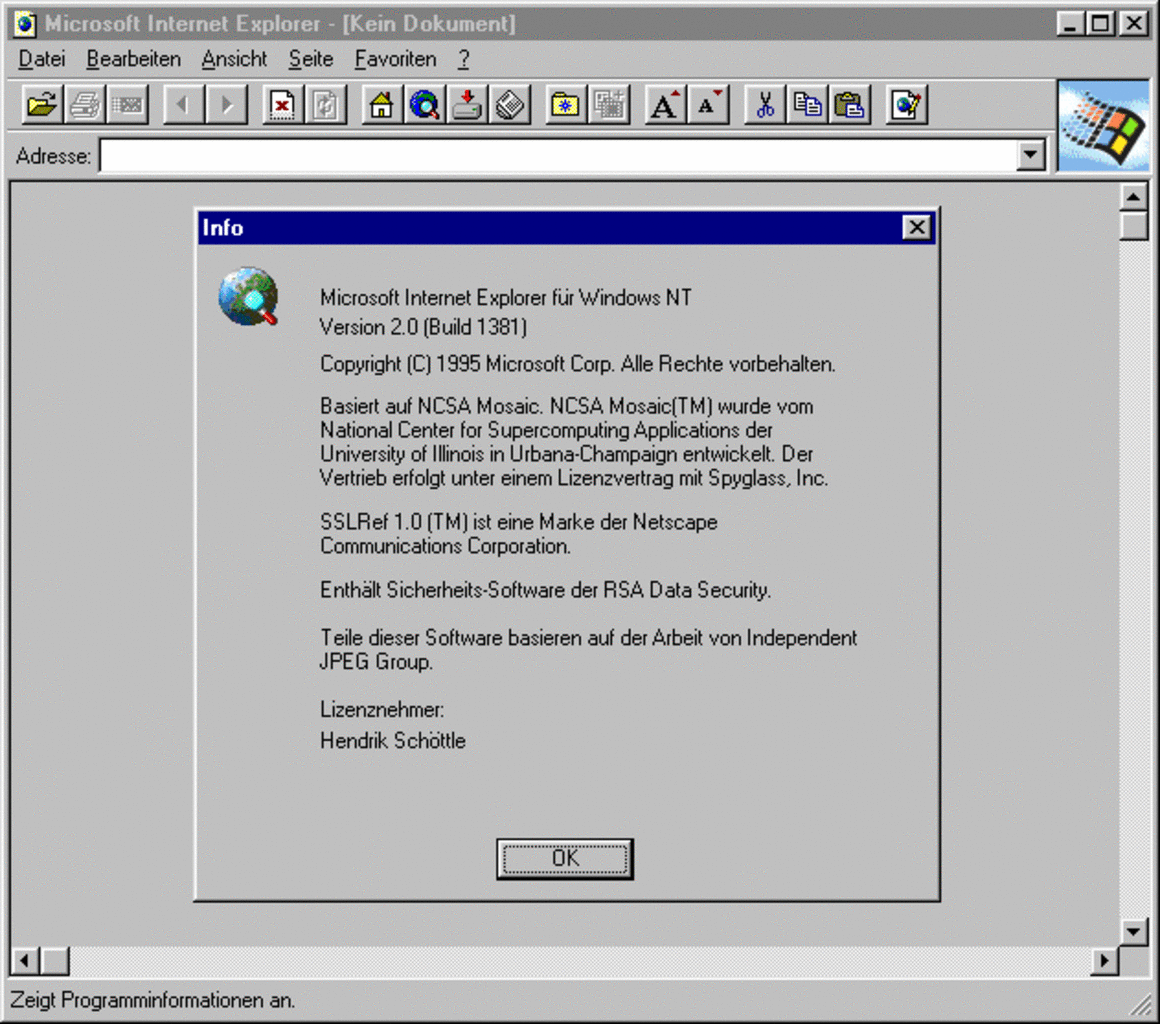The height and width of the screenshot is (1024, 1160).
Task: Click the Copy toolbar icon
Action: tap(807, 105)
